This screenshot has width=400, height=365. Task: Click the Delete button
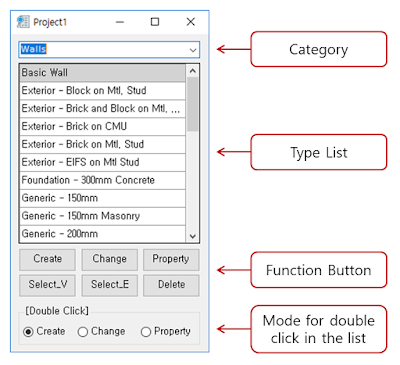click(x=171, y=285)
